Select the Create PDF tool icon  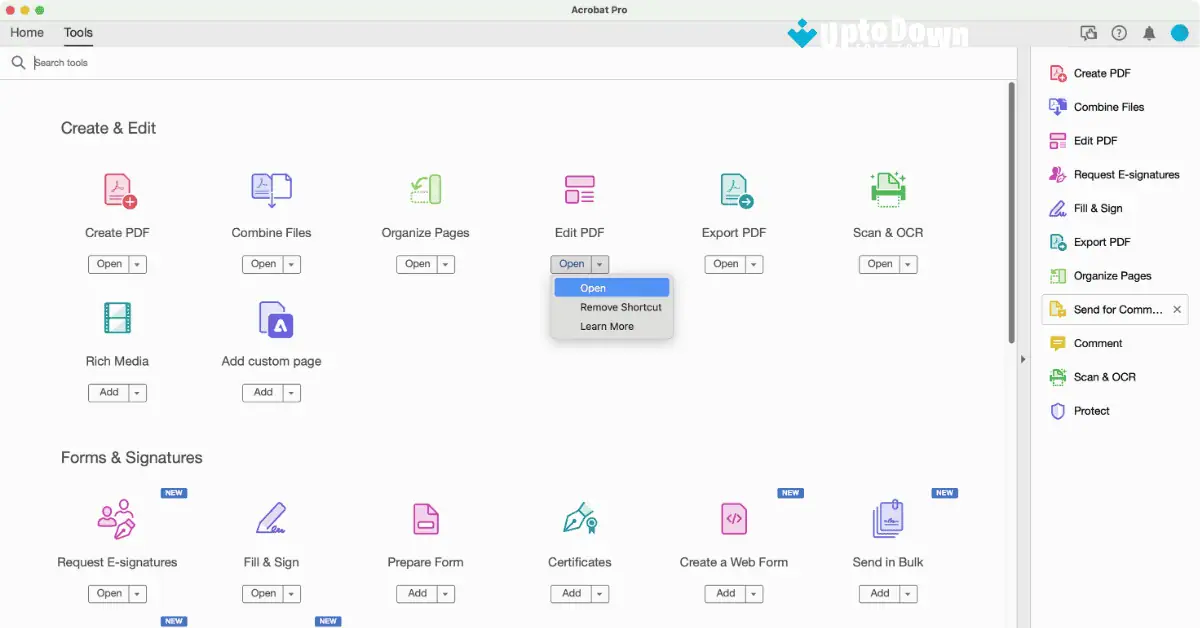tap(117, 190)
